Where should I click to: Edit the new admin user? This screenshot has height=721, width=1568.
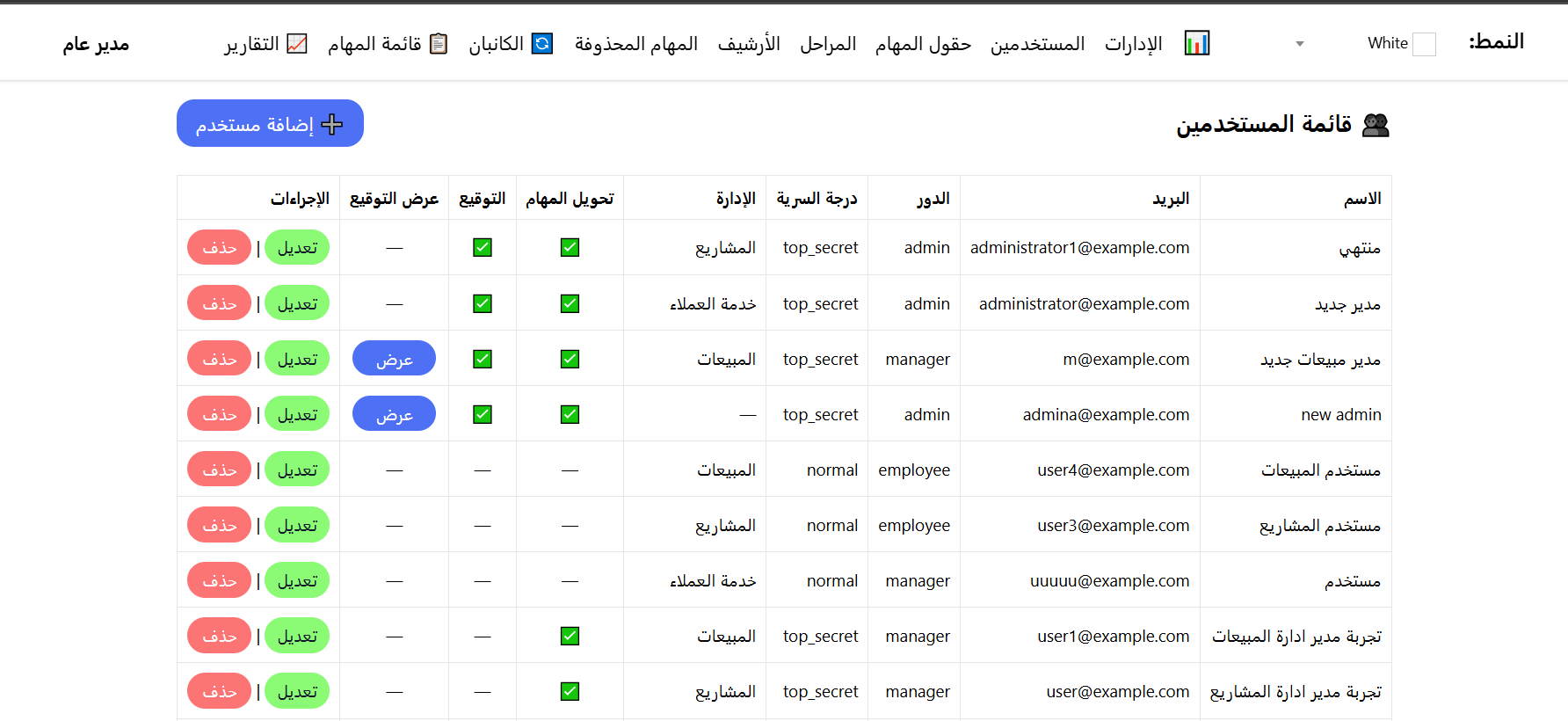click(x=297, y=413)
